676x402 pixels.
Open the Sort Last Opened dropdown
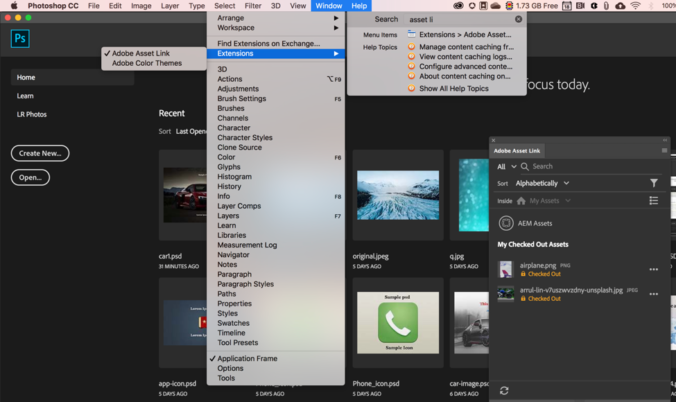click(x=191, y=132)
